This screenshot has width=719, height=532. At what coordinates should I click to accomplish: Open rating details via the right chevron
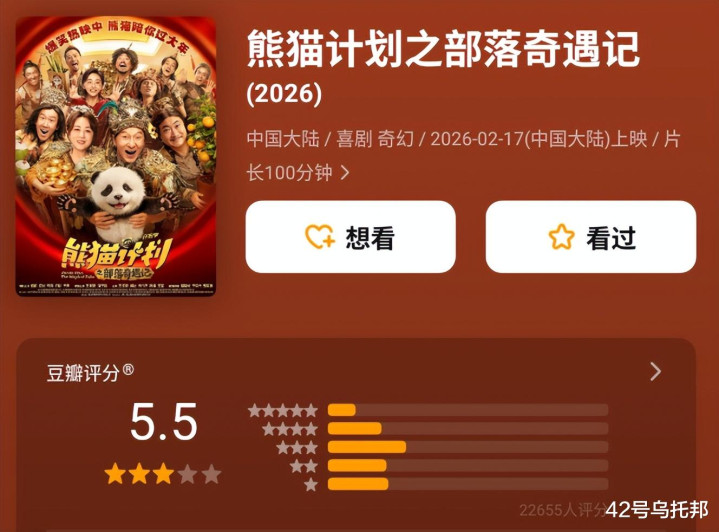[656, 371]
